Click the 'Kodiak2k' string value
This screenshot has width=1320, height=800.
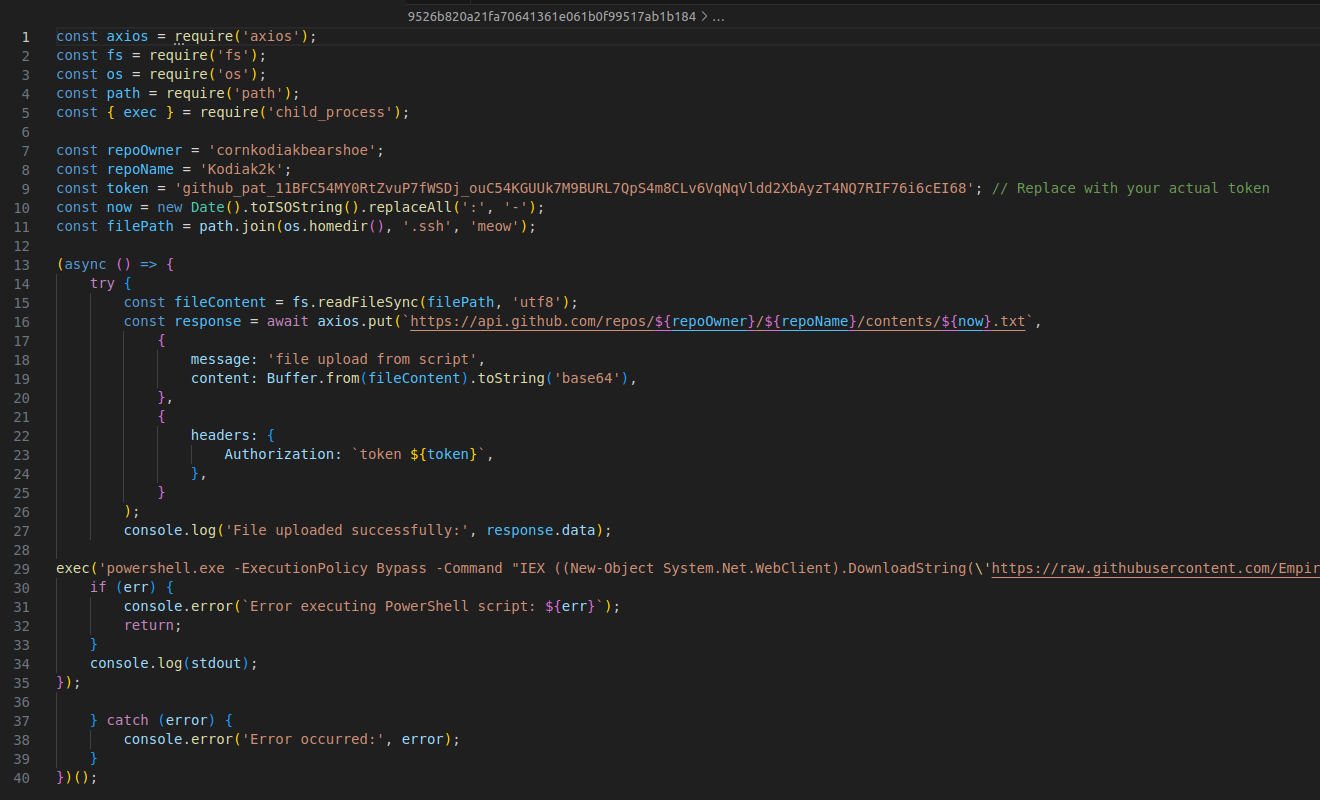pos(241,169)
